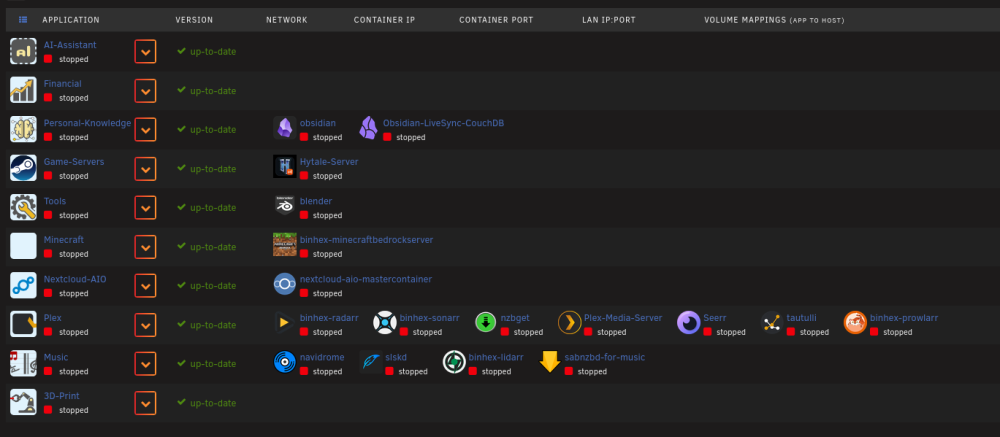Click the sabnzbd-for-music yellow arrow icon
Image resolution: width=1000 pixels, height=437 pixels.
[x=550, y=362]
